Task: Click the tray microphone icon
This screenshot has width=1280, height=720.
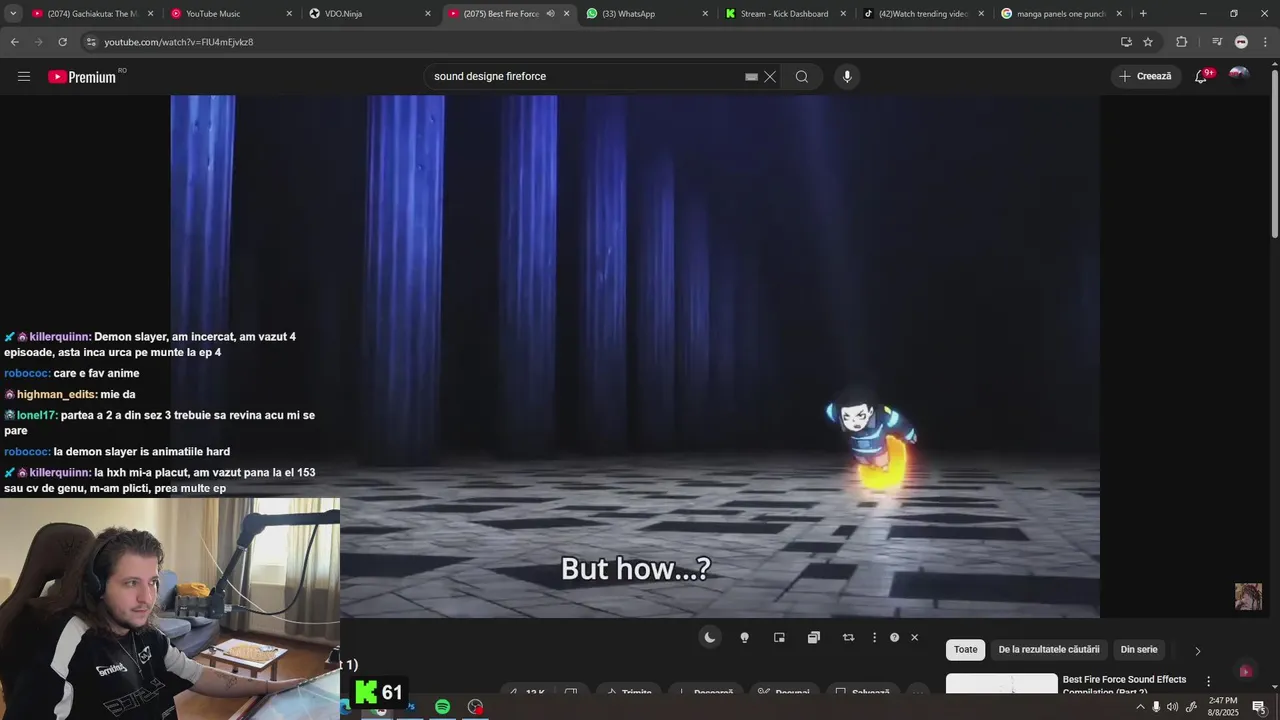Action: (x=1156, y=707)
